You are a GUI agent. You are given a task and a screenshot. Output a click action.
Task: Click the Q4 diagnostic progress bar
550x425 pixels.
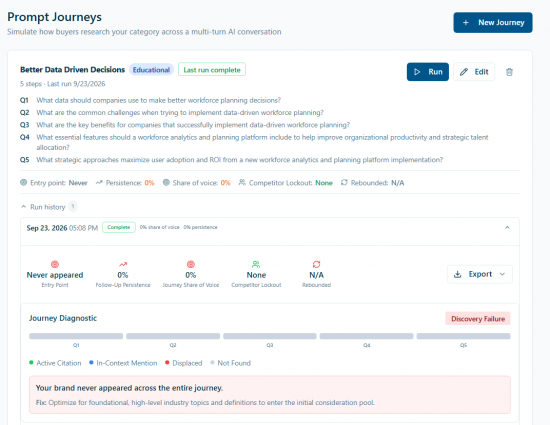point(367,336)
